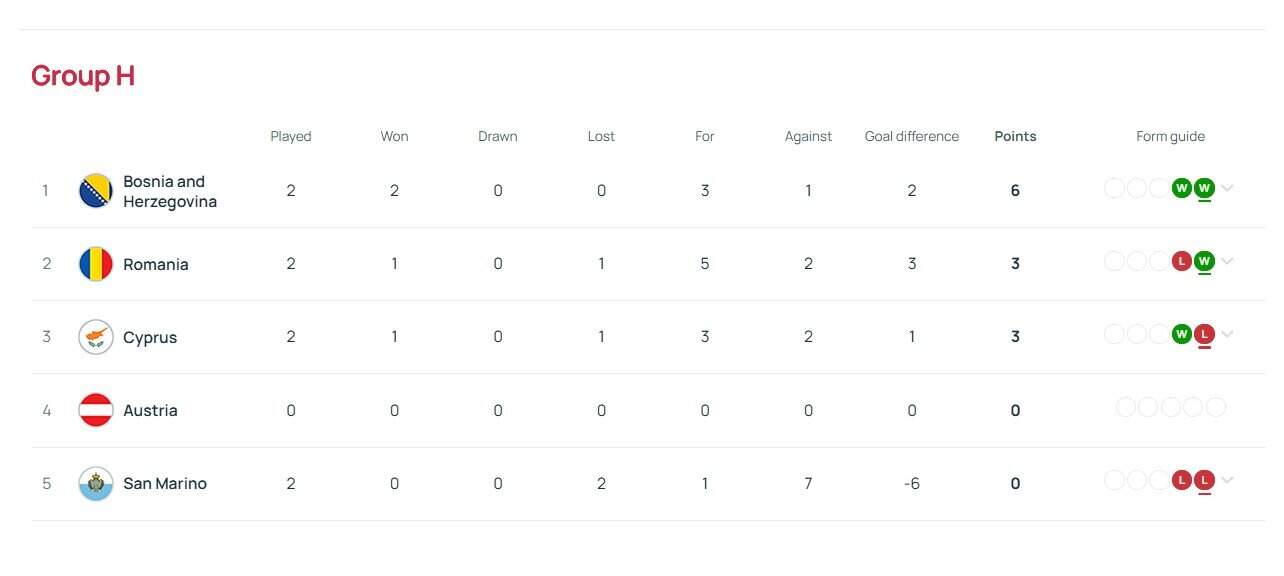The image size is (1284, 576).
Task: Click the Bosnia and Herzegovina flag icon
Action: pos(96,191)
